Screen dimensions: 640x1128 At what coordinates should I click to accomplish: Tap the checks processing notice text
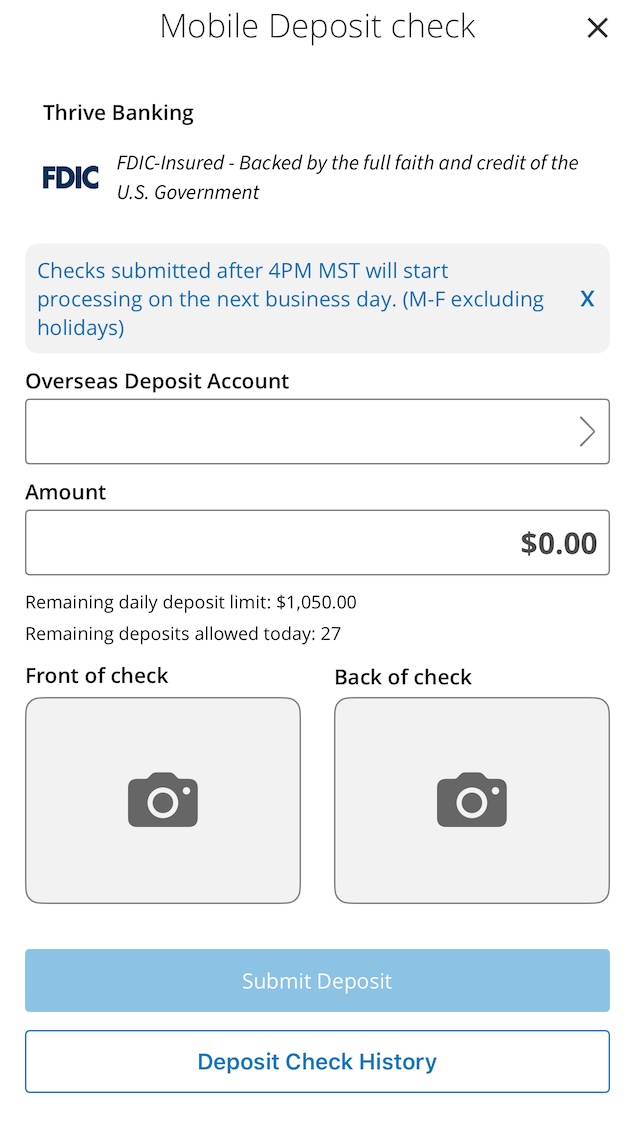tap(290, 299)
